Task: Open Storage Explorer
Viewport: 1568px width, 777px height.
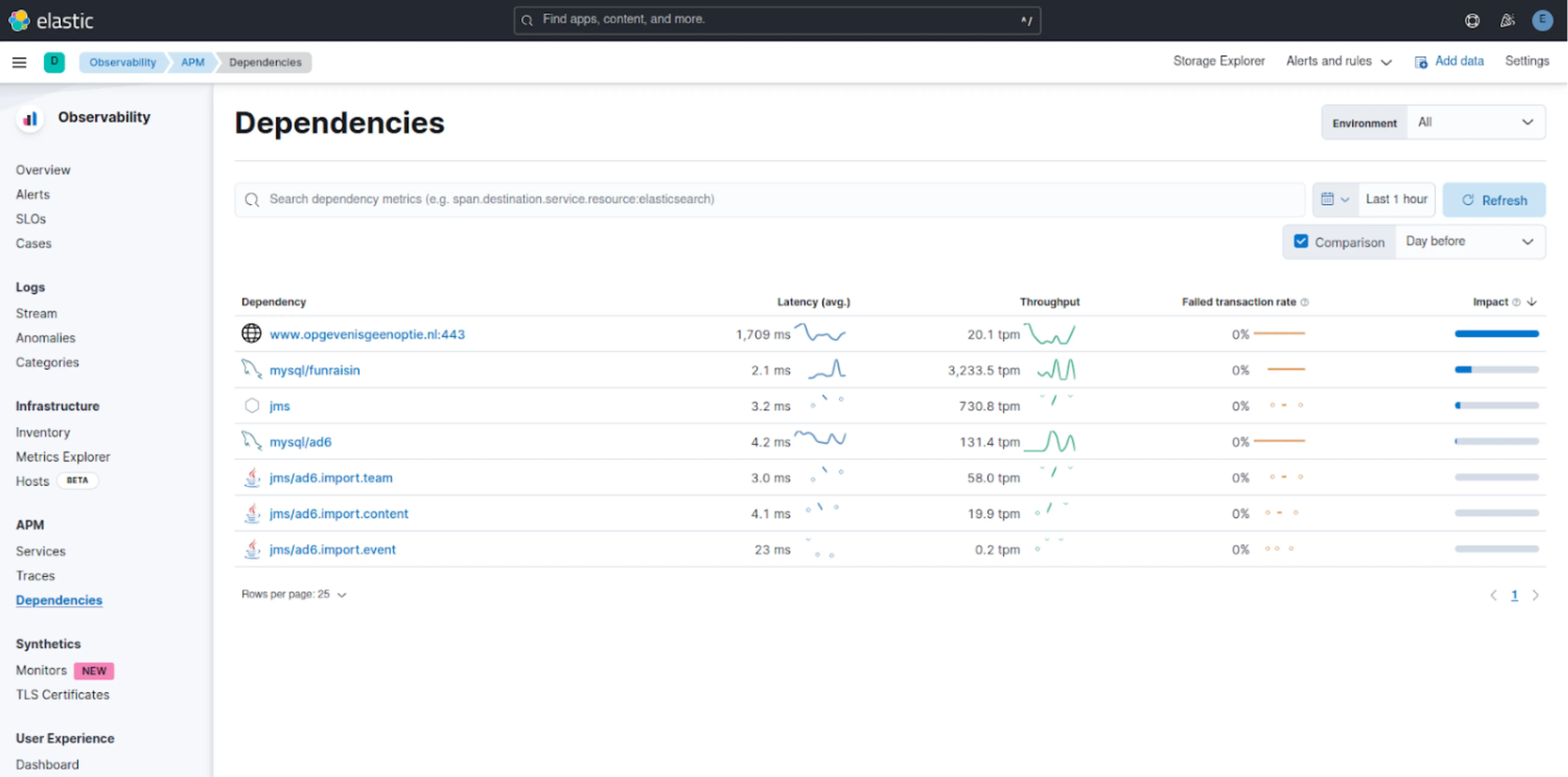Action: click(x=1219, y=61)
